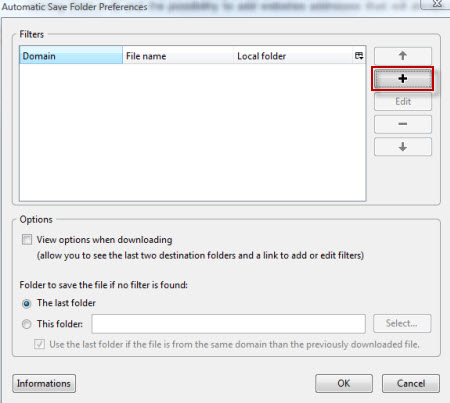Viewport: 450px width, 403px height.
Task: Discard changes with the Cancel button
Action: (411, 383)
